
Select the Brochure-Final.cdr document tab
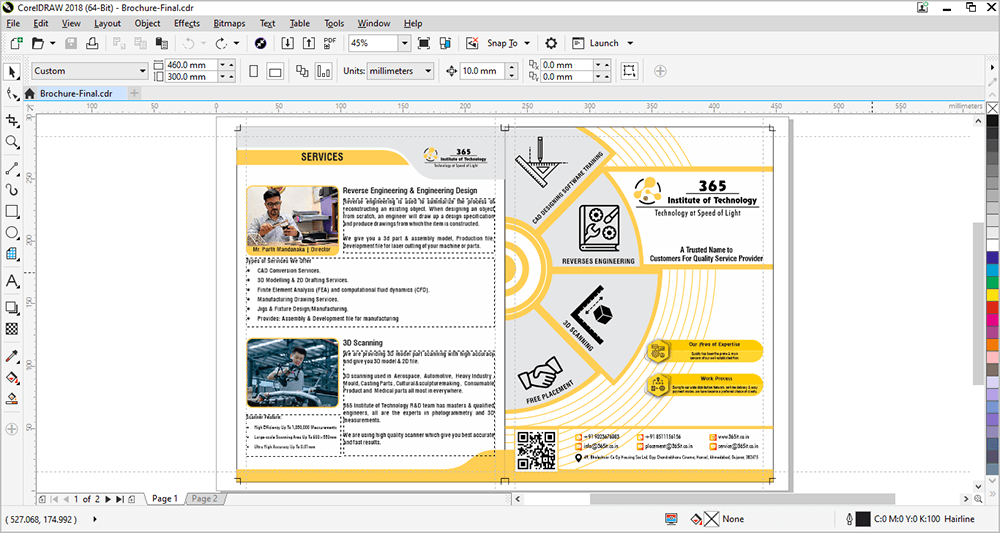(81, 93)
